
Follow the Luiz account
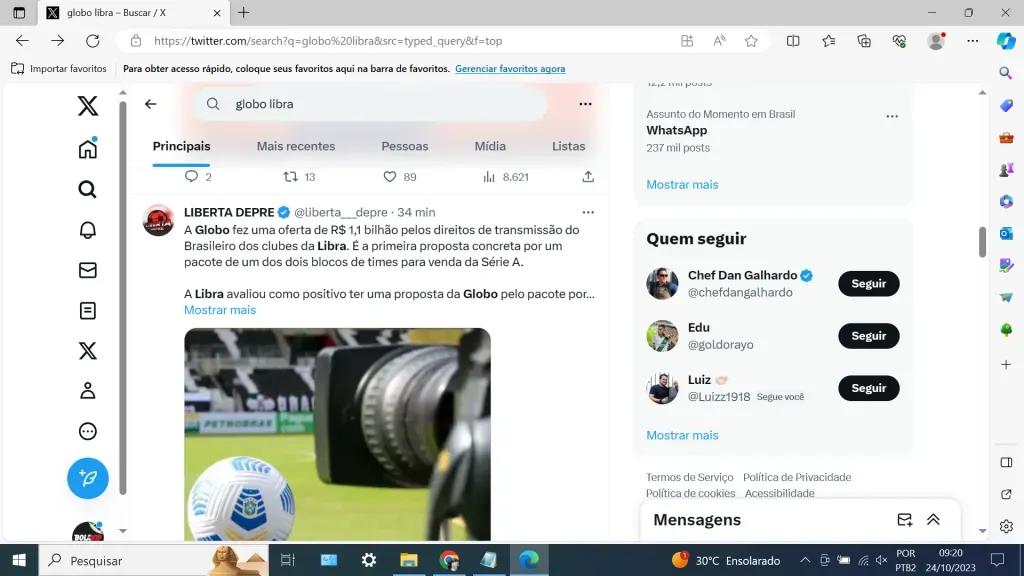(868, 388)
